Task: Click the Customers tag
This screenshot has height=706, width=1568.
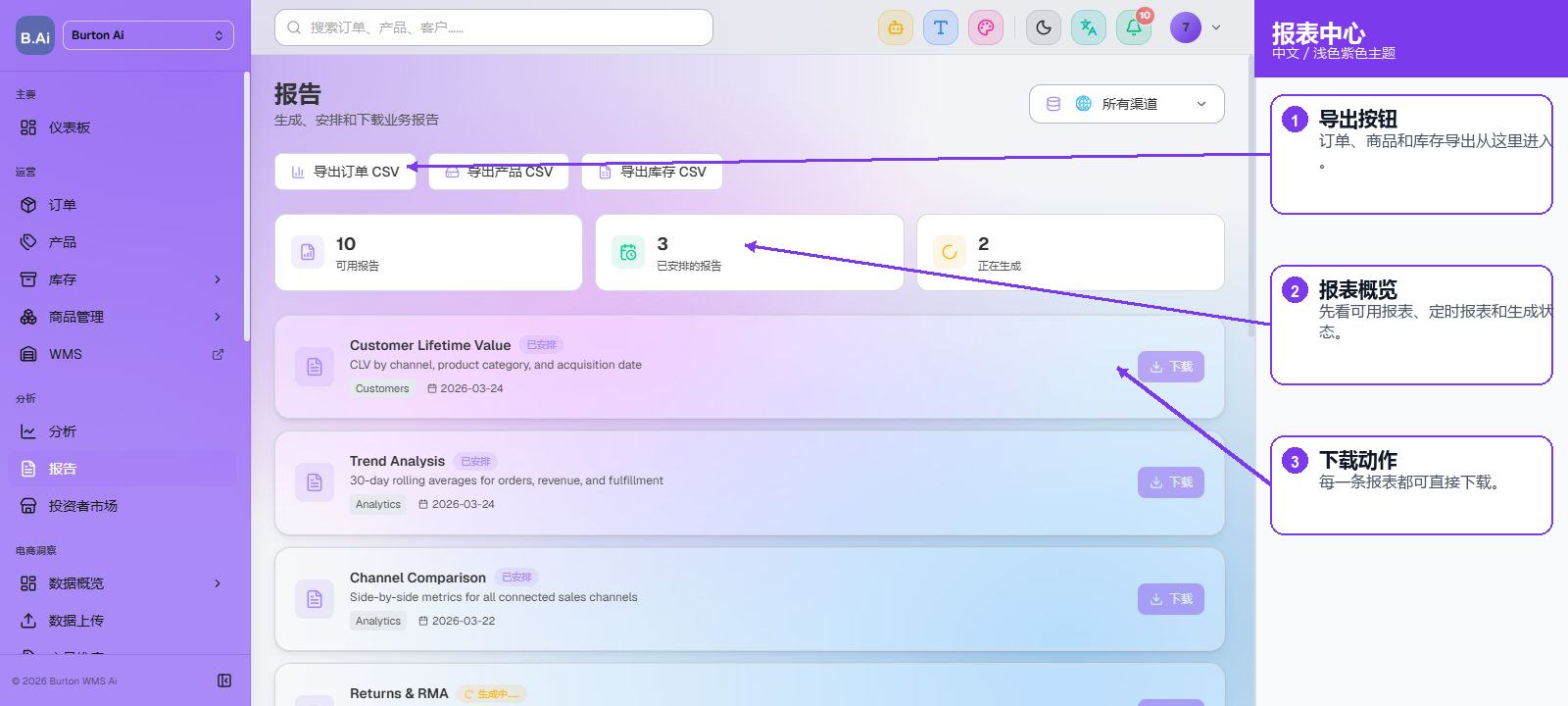Action: coord(382,388)
